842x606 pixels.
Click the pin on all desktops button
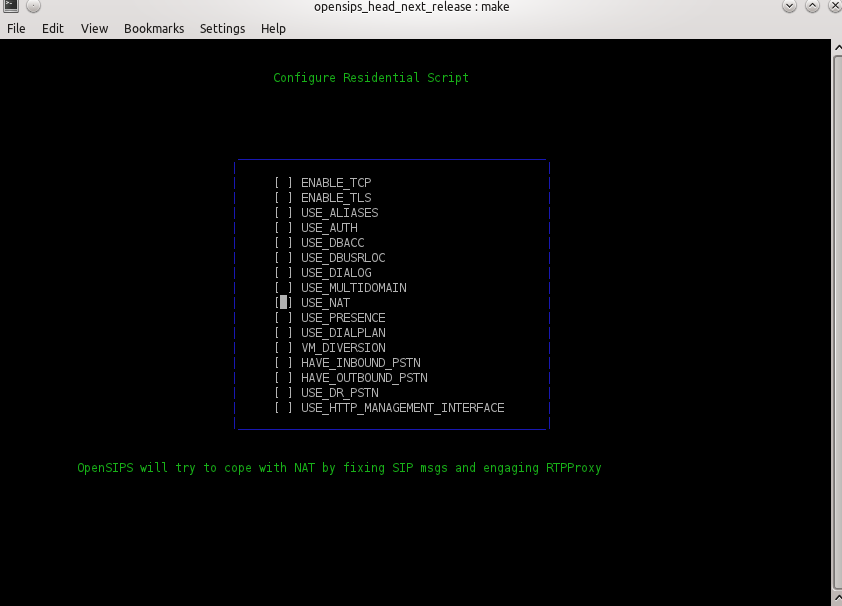[x=33, y=7]
